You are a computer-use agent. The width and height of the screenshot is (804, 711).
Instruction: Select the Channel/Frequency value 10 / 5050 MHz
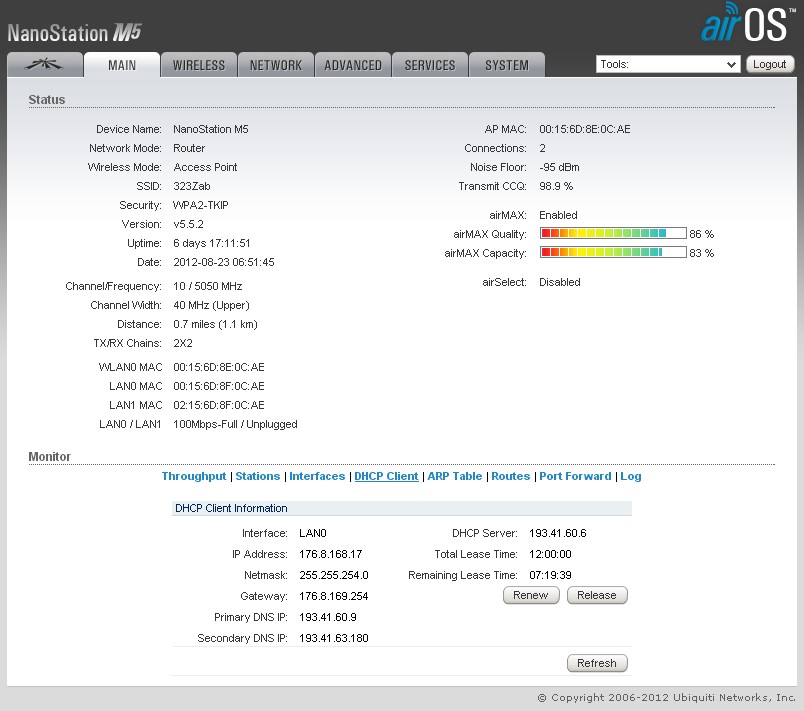208,286
